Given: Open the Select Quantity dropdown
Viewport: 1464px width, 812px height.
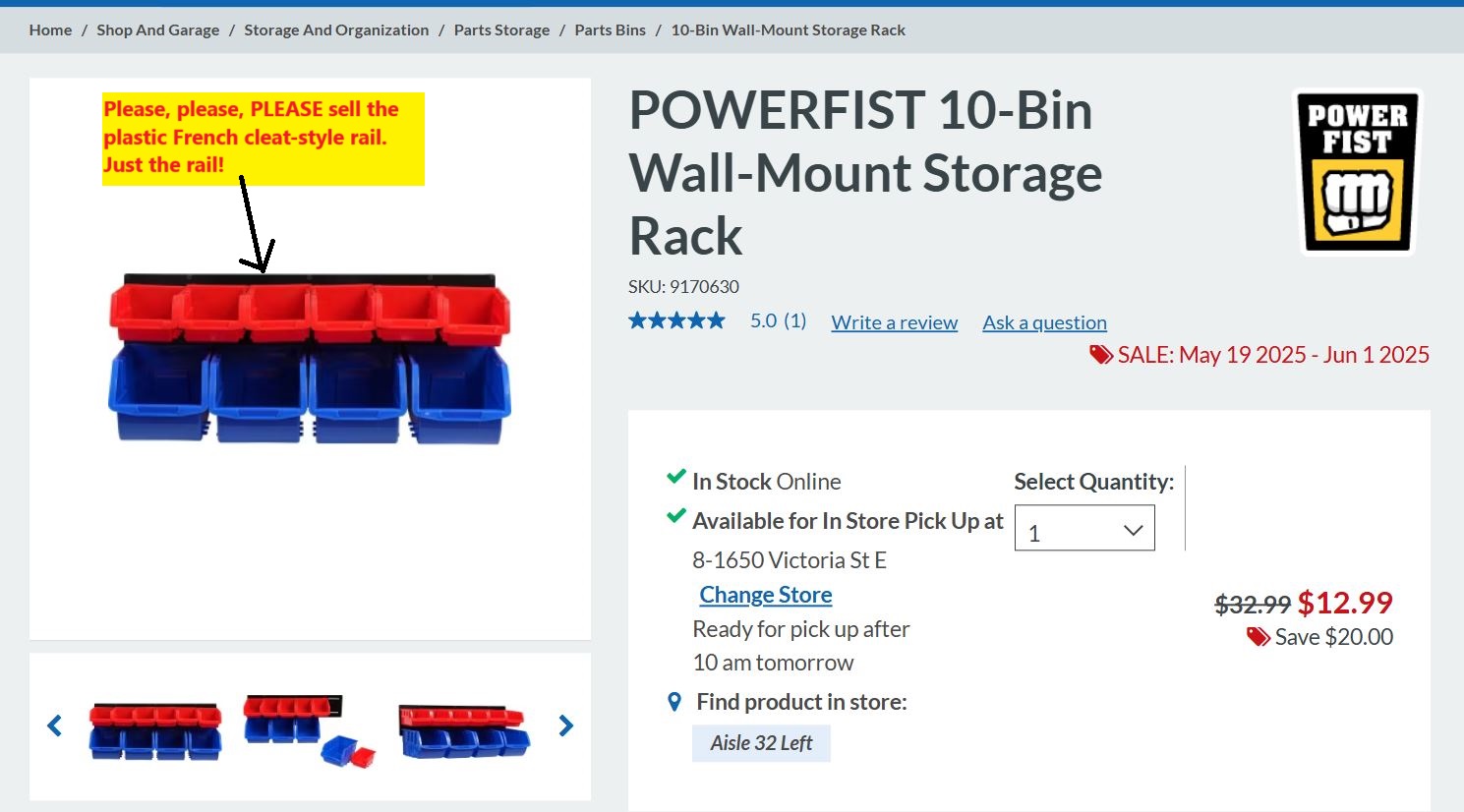Looking at the screenshot, I should [1084, 529].
